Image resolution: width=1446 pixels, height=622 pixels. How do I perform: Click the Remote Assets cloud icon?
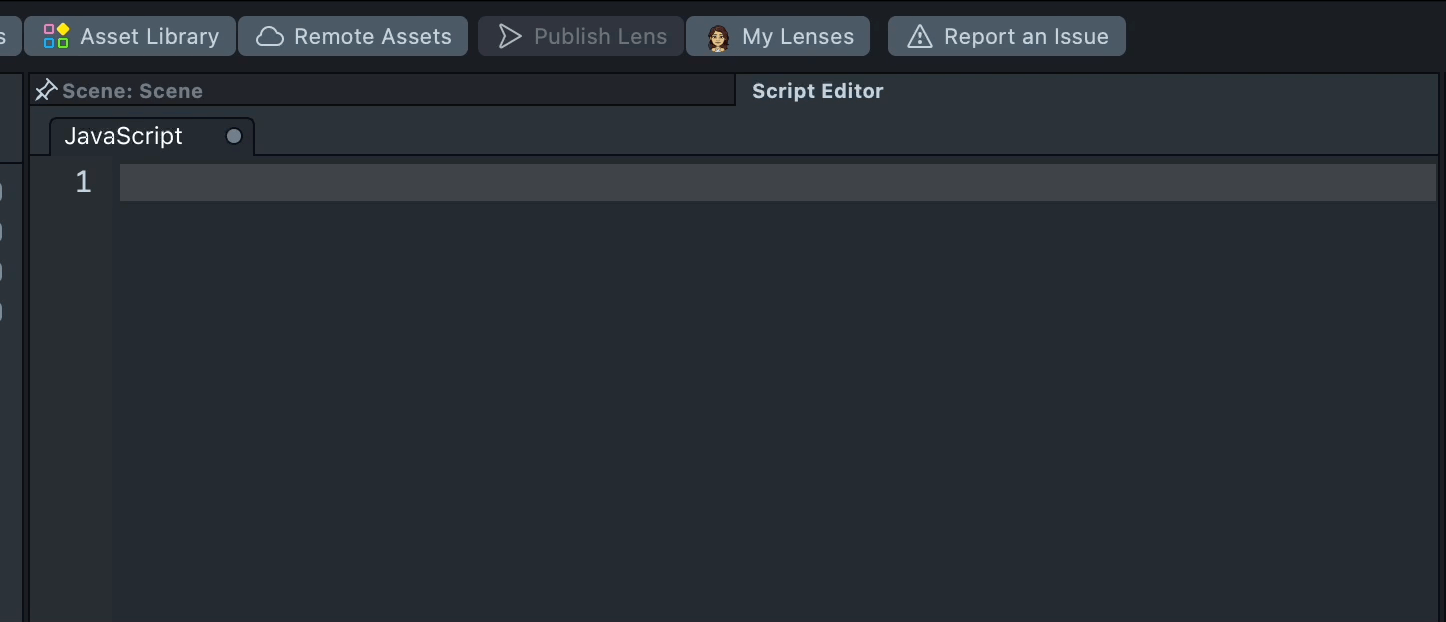pyautogui.click(x=270, y=36)
